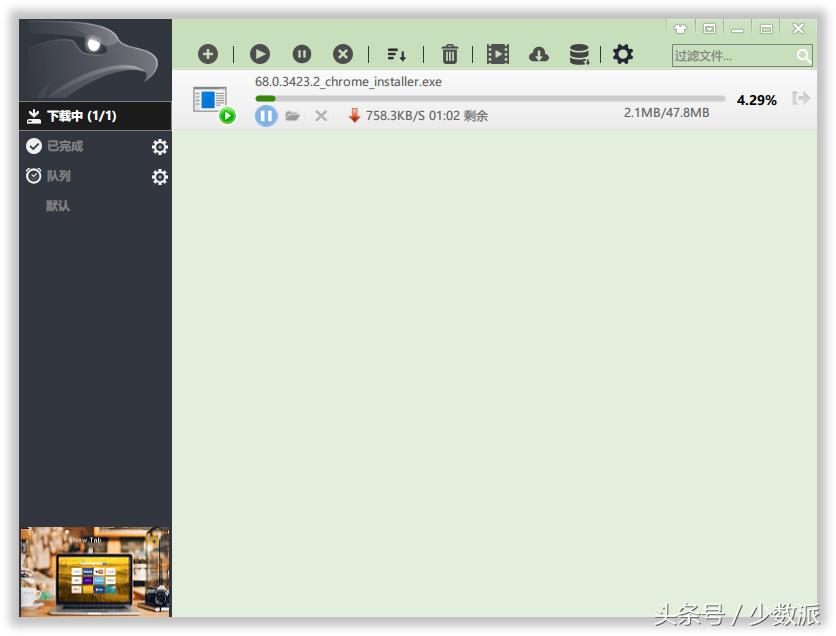The height and width of the screenshot is (636, 836).
Task: Resume all downloads with the Start All icon
Action: coord(259,54)
